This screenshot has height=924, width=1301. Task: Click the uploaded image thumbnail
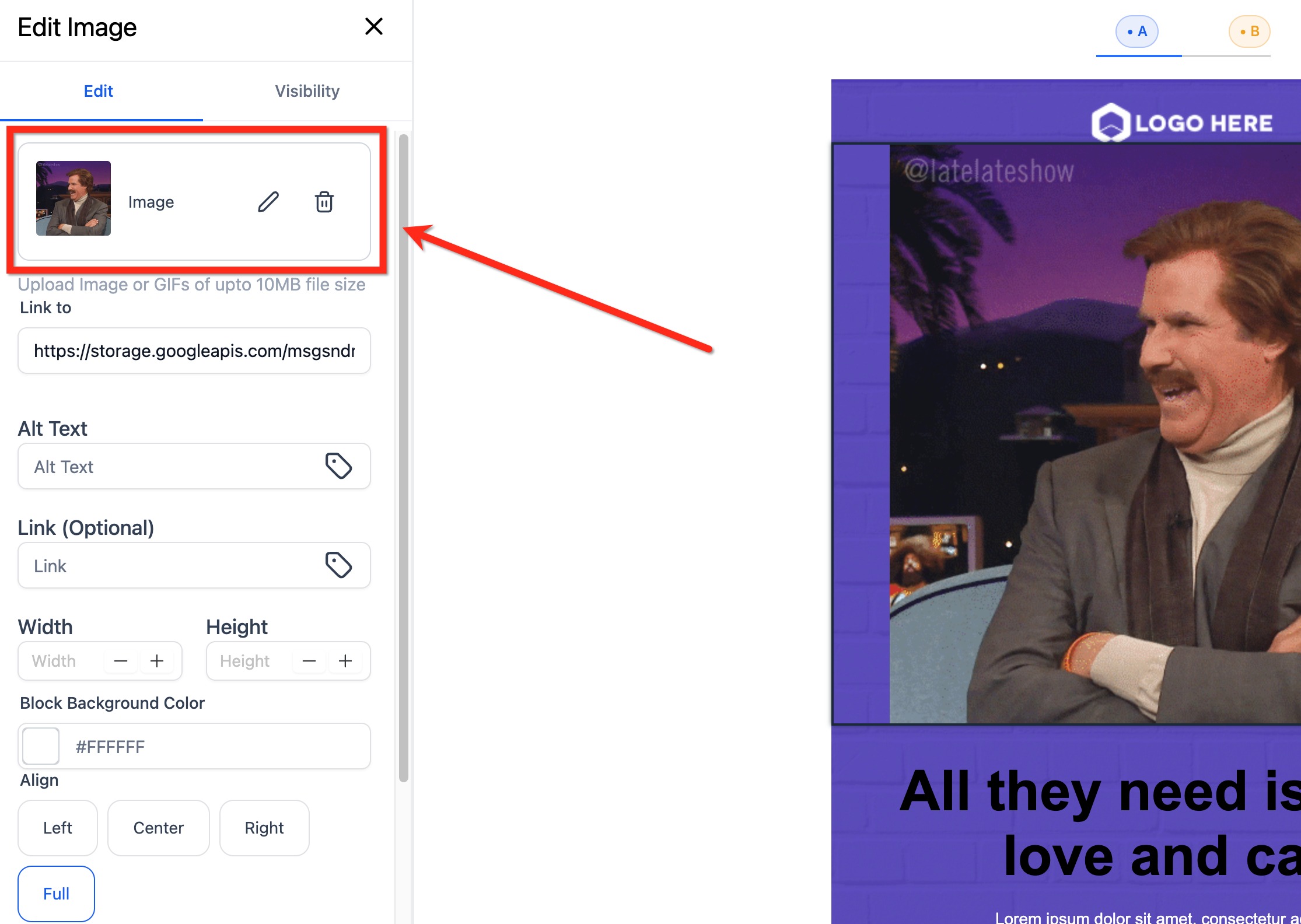74,198
